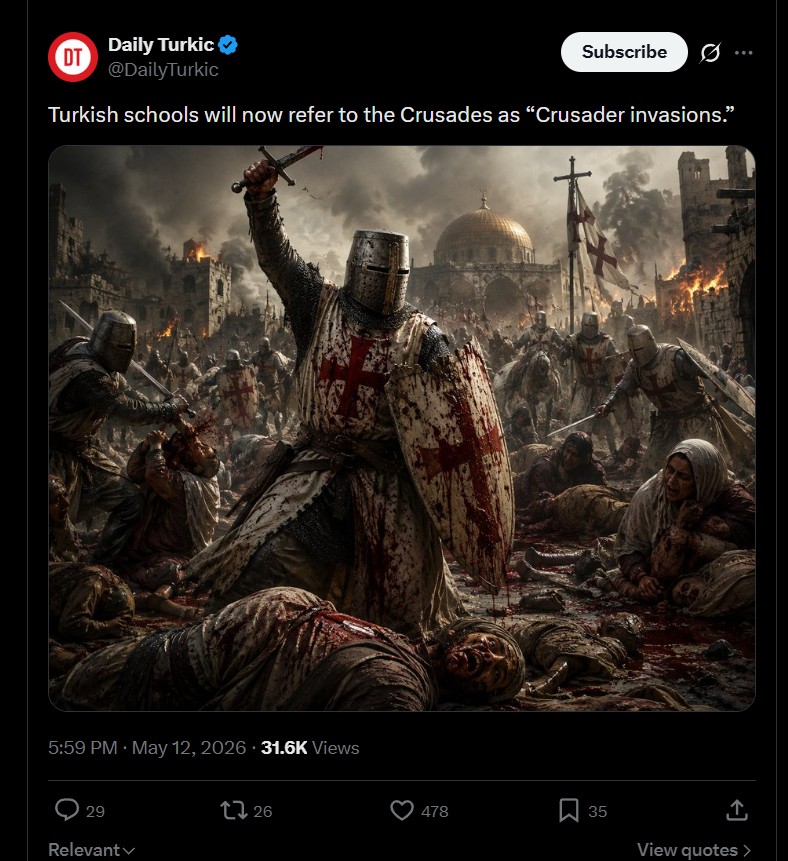View the 31.6K Views analytics

pos(310,747)
